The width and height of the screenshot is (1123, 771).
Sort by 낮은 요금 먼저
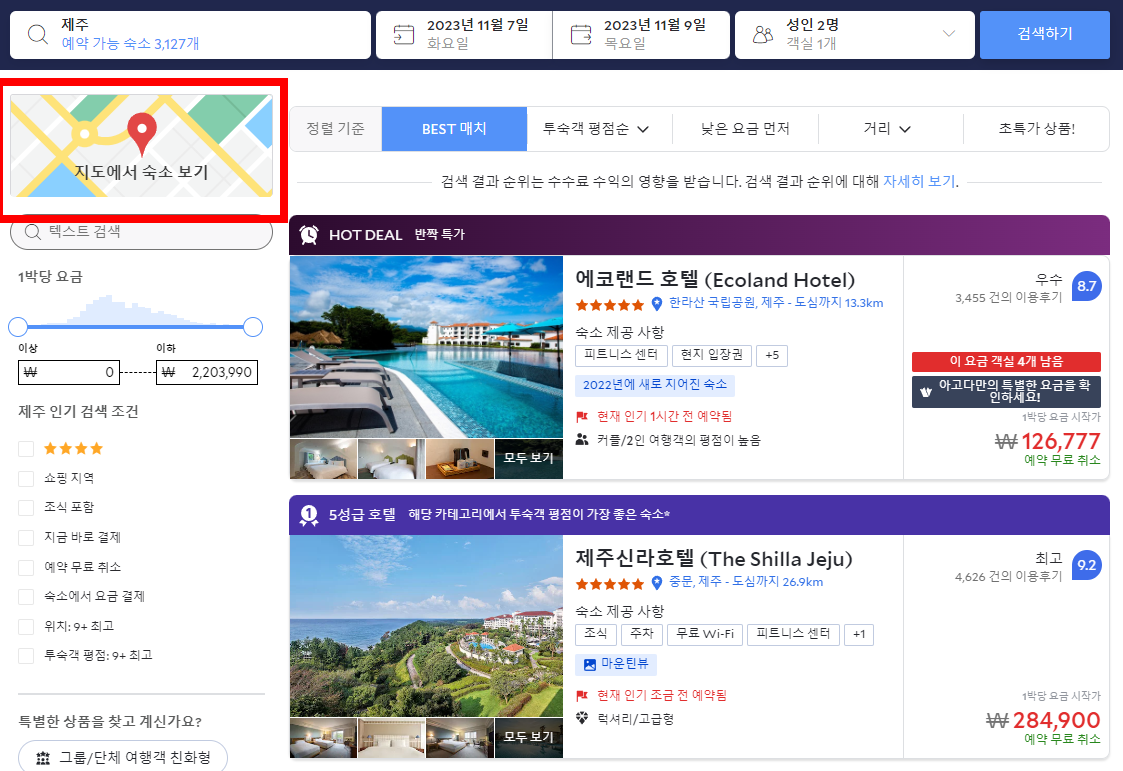tap(745, 129)
